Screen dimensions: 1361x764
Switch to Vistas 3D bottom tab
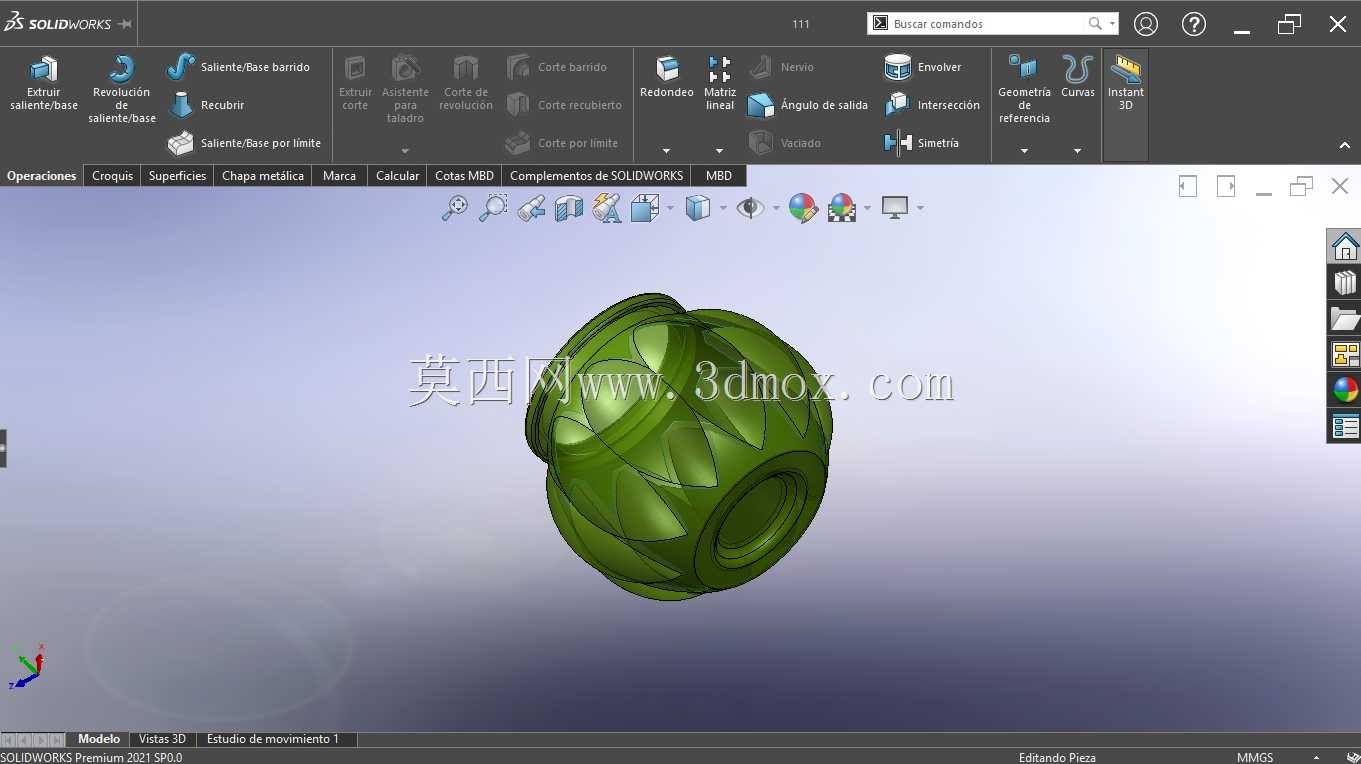pyautogui.click(x=162, y=739)
